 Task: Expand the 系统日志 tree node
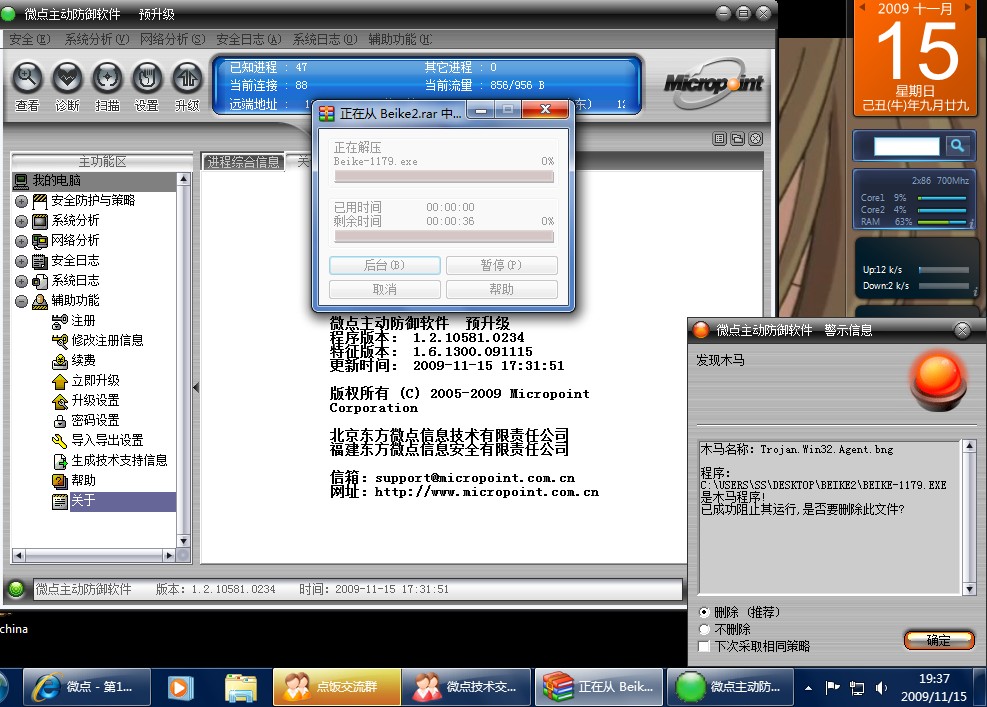(21, 281)
